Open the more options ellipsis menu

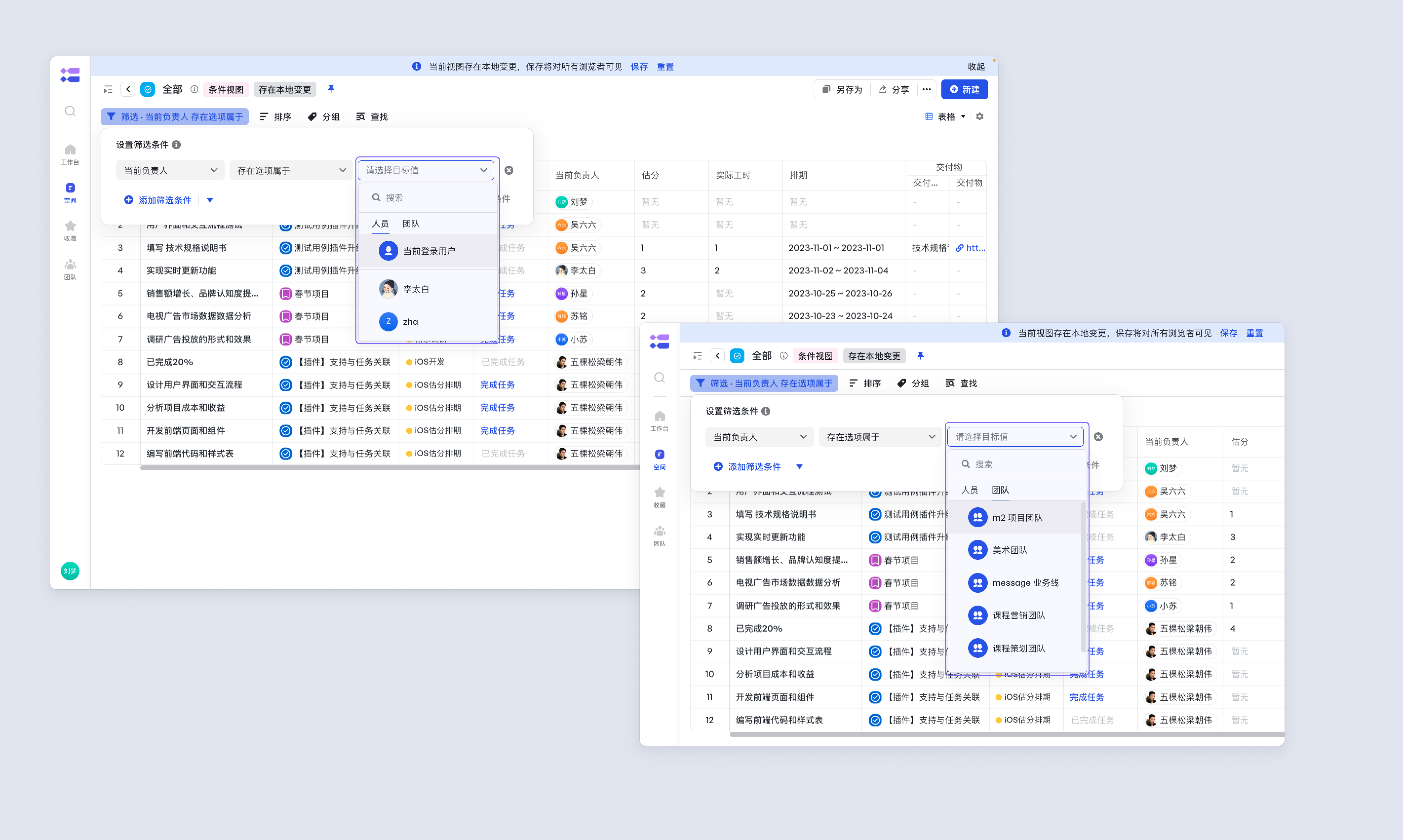927,89
